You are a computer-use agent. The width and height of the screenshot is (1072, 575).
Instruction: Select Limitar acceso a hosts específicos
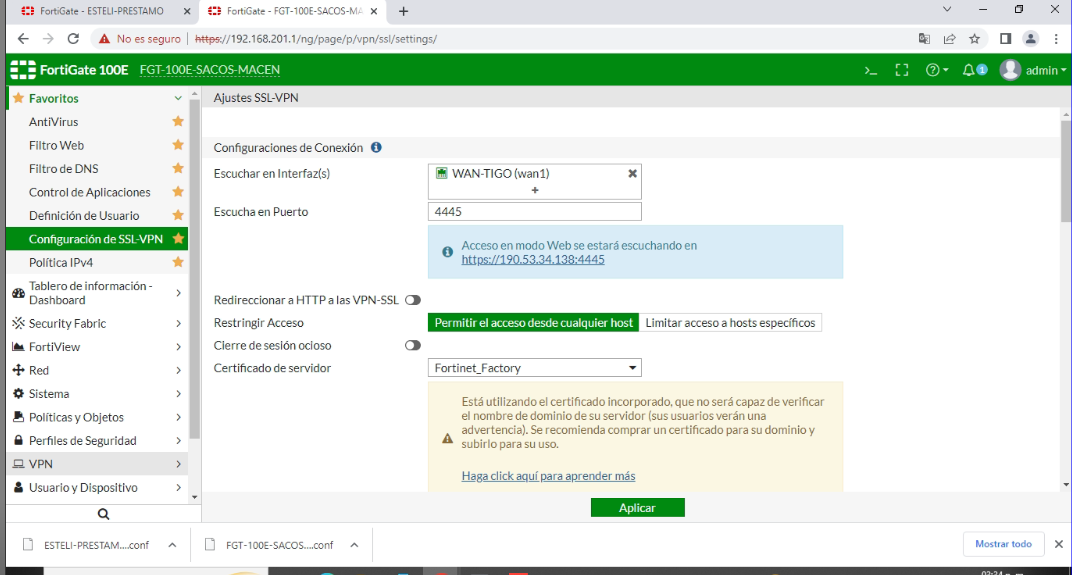click(730, 323)
